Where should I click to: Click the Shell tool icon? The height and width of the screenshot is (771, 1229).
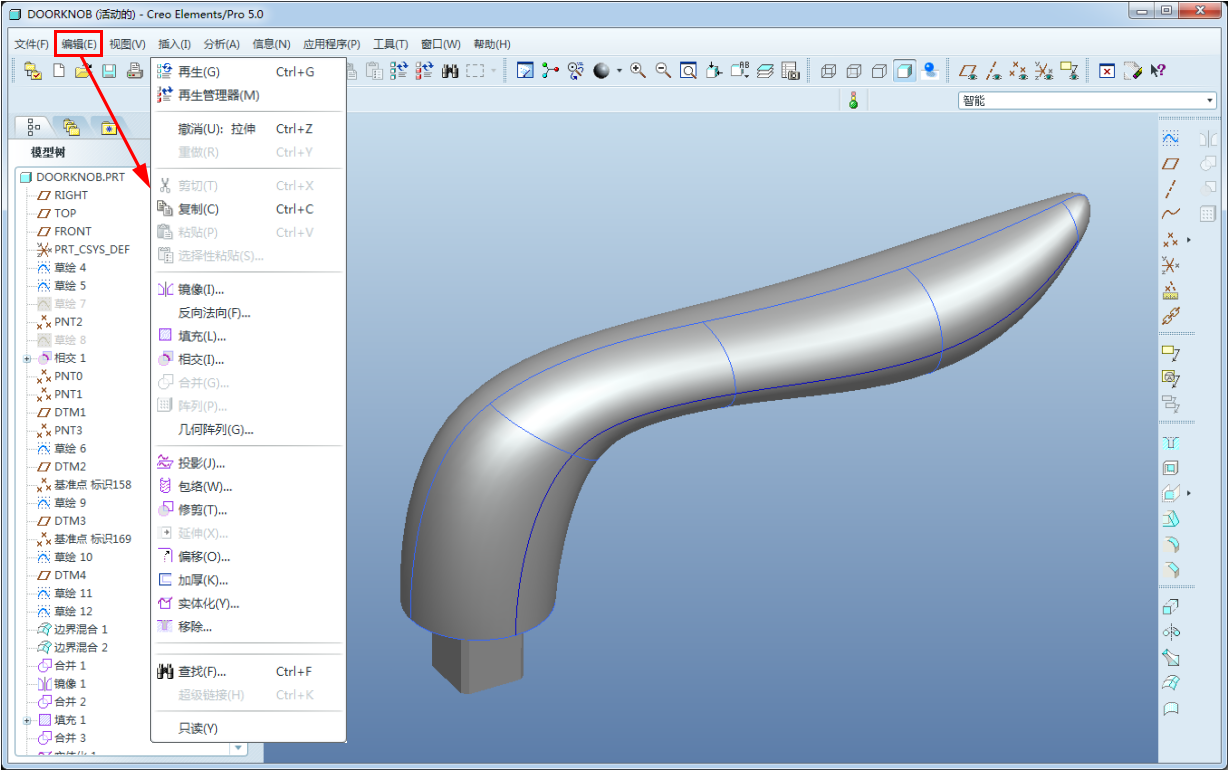click(1171, 468)
